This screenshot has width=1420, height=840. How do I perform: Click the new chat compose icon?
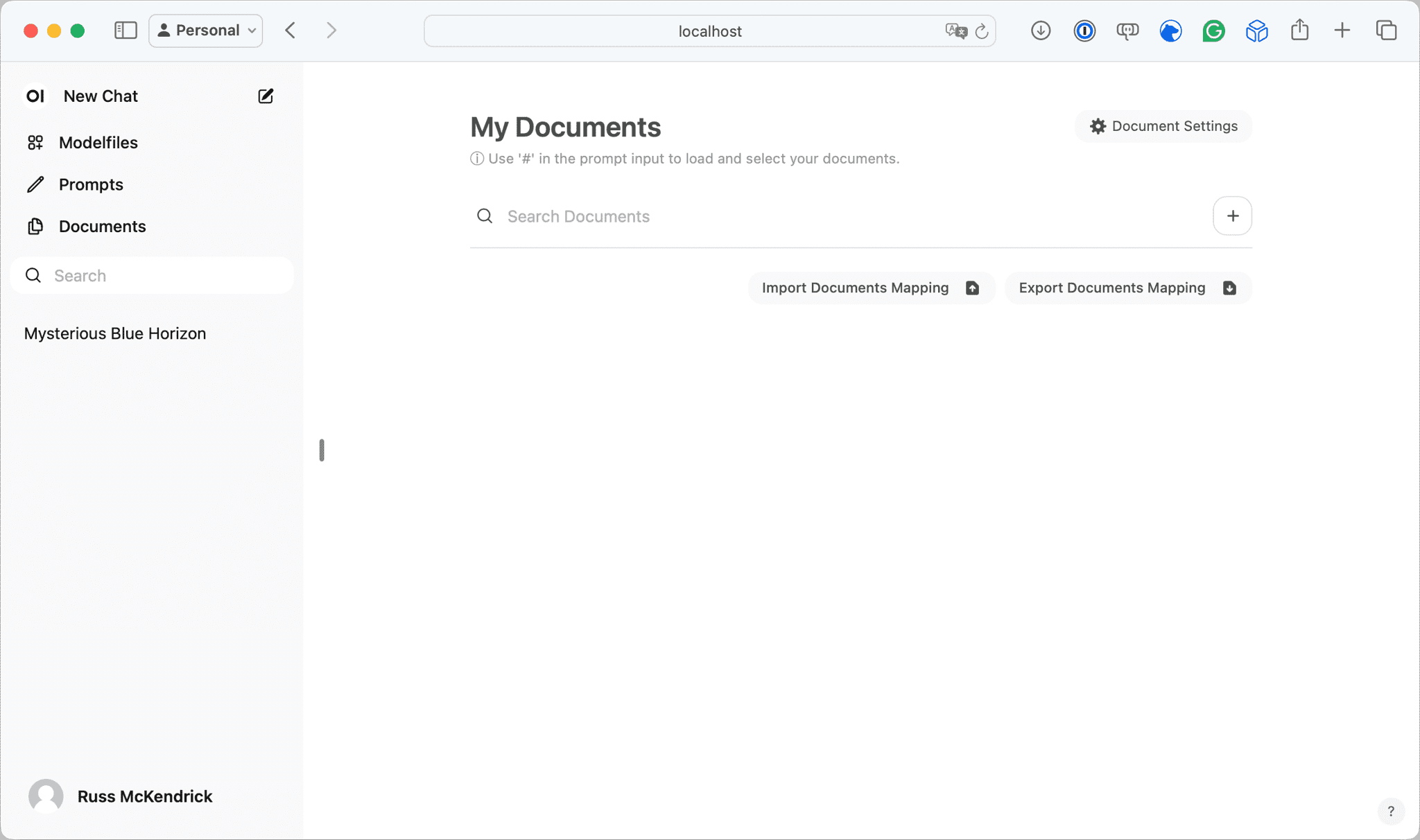point(266,96)
